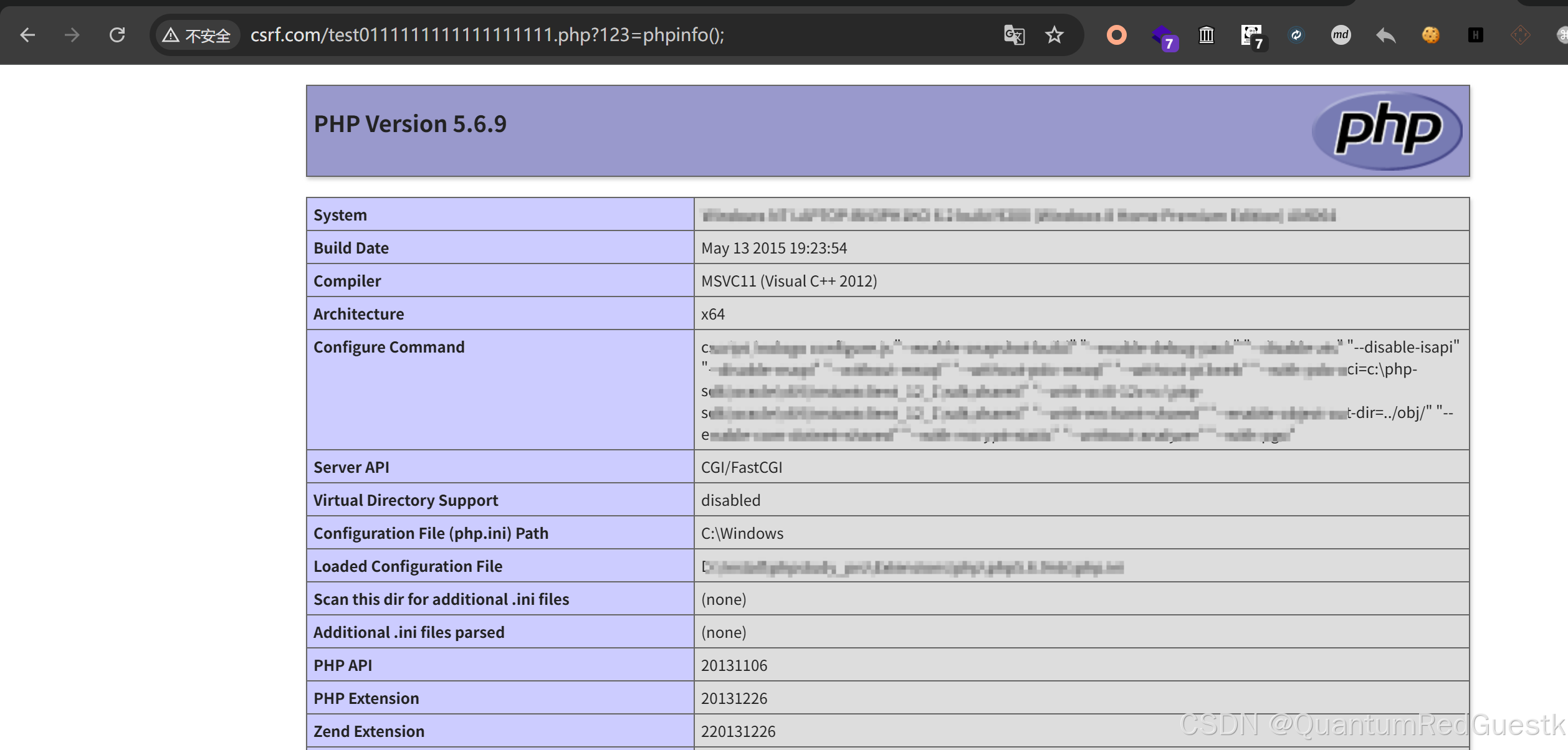Bookmark this page with the star icon
This screenshot has width=1568, height=750.
1054,35
